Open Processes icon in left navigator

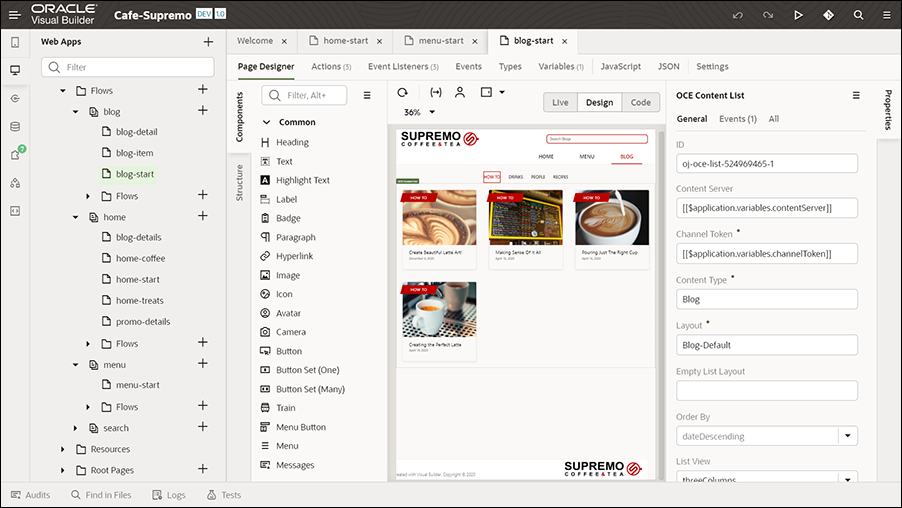point(15,183)
